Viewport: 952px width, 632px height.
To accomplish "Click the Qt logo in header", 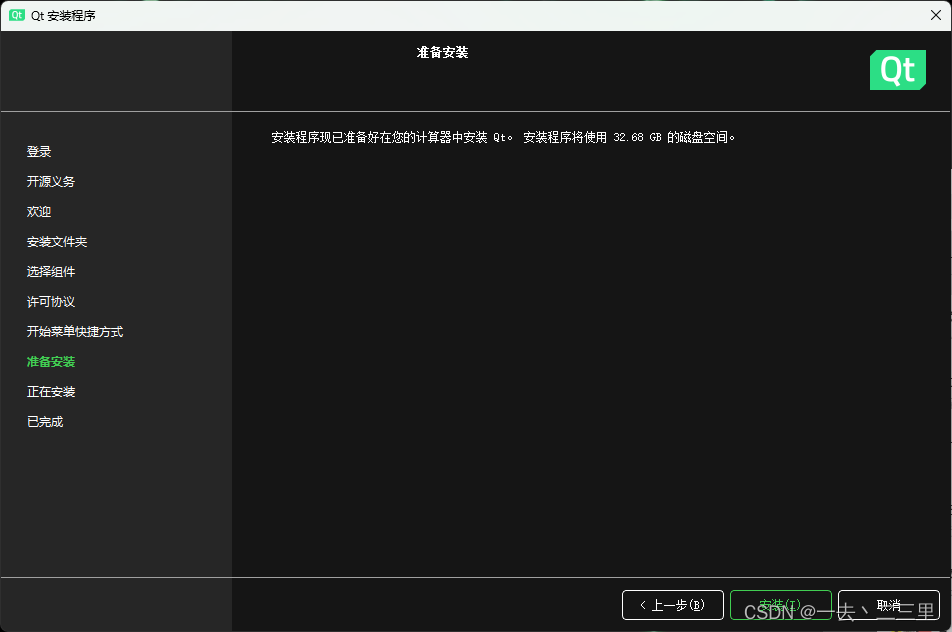I will coord(897,70).
